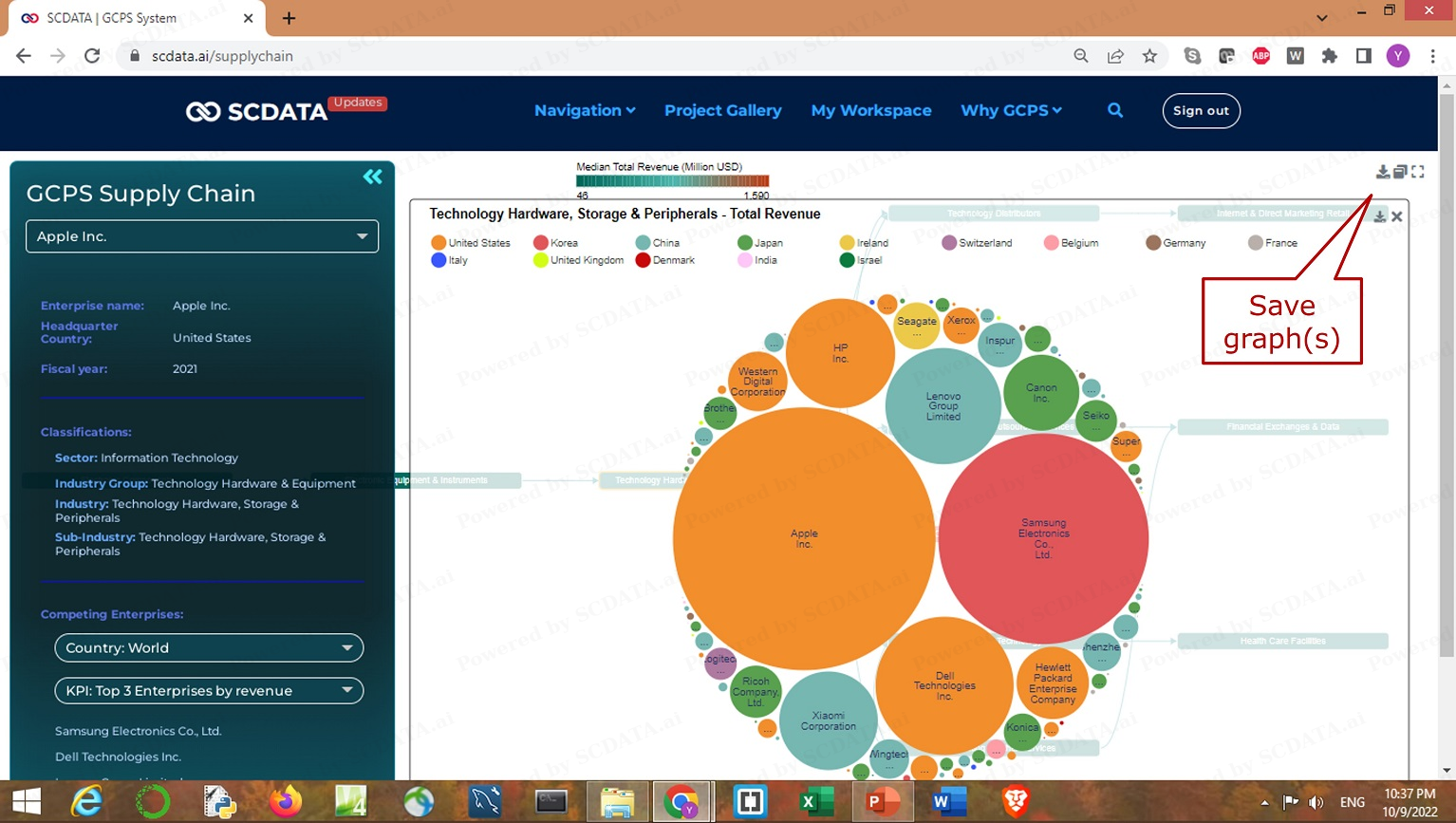The image size is (1456, 823).
Task: Collapse the GCPS Supply Chain side panel
Action: tap(372, 177)
